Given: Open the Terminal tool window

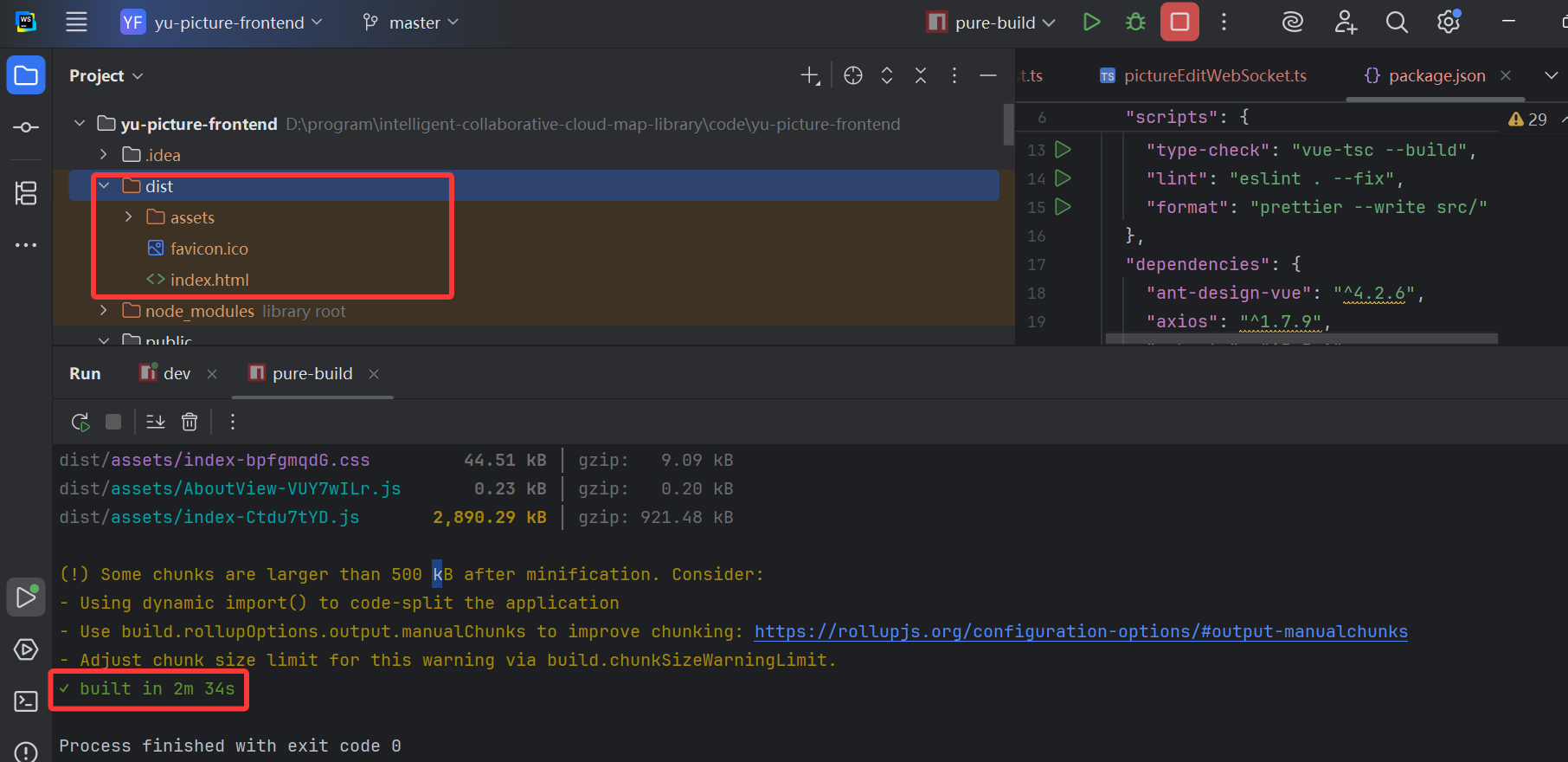Looking at the screenshot, I should pos(26,701).
